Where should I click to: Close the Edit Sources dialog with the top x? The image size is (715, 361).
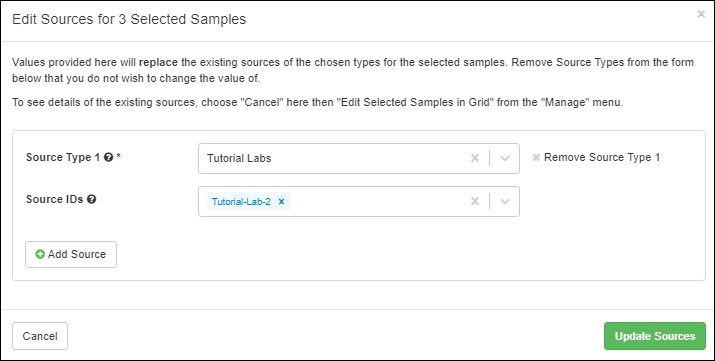pyautogui.click(x=701, y=14)
